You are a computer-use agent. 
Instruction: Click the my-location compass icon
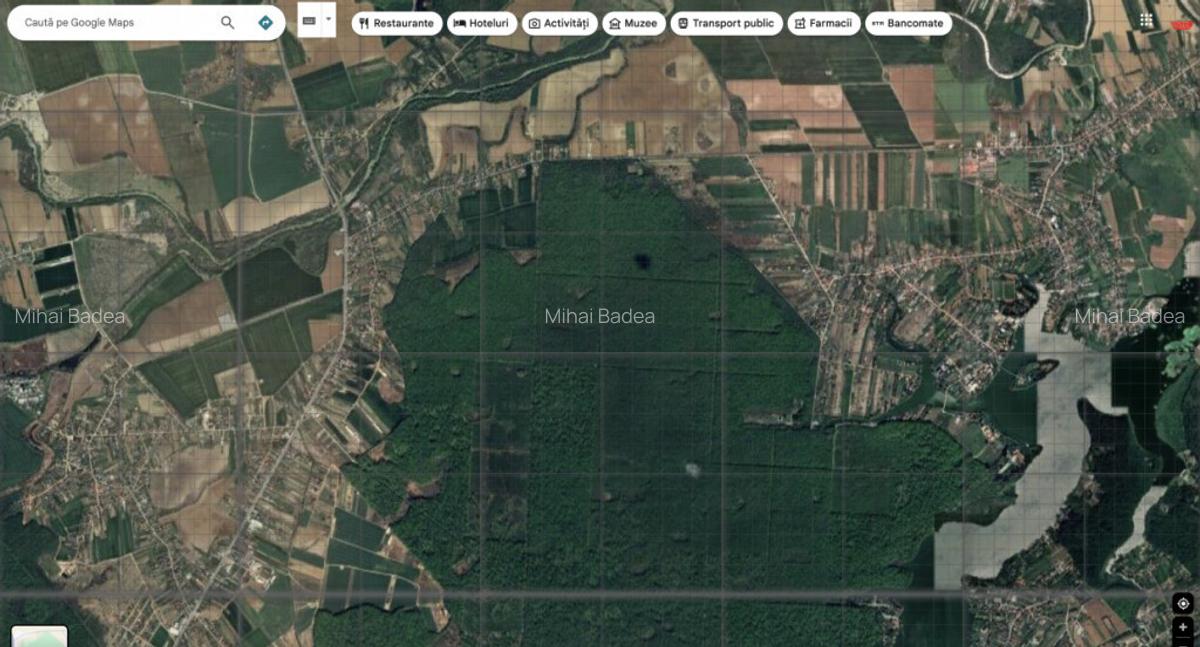click(1184, 604)
